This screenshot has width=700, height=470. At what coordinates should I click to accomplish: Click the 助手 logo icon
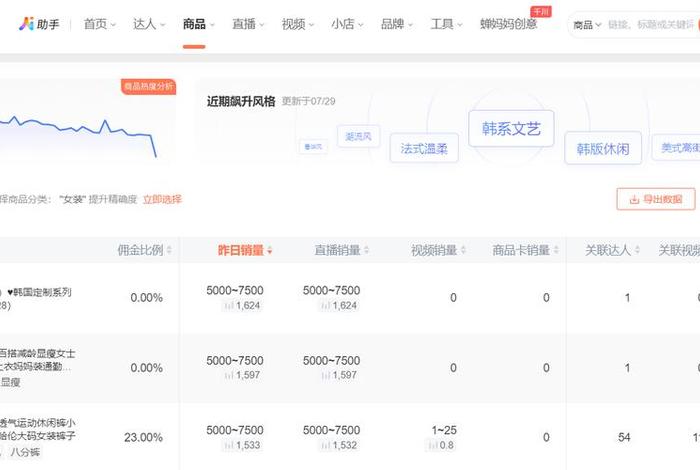(x=26, y=24)
